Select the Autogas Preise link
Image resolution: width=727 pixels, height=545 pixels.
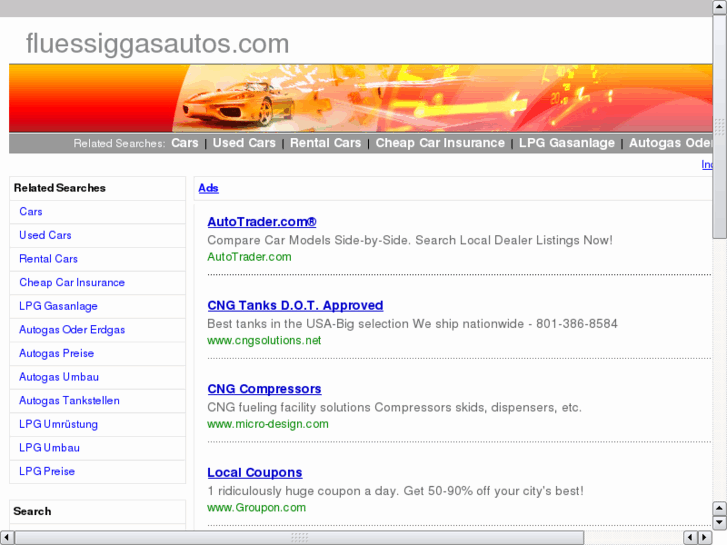point(56,353)
